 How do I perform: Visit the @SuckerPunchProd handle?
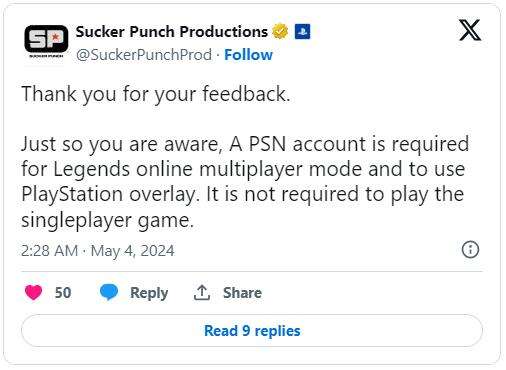[x=144, y=55]
